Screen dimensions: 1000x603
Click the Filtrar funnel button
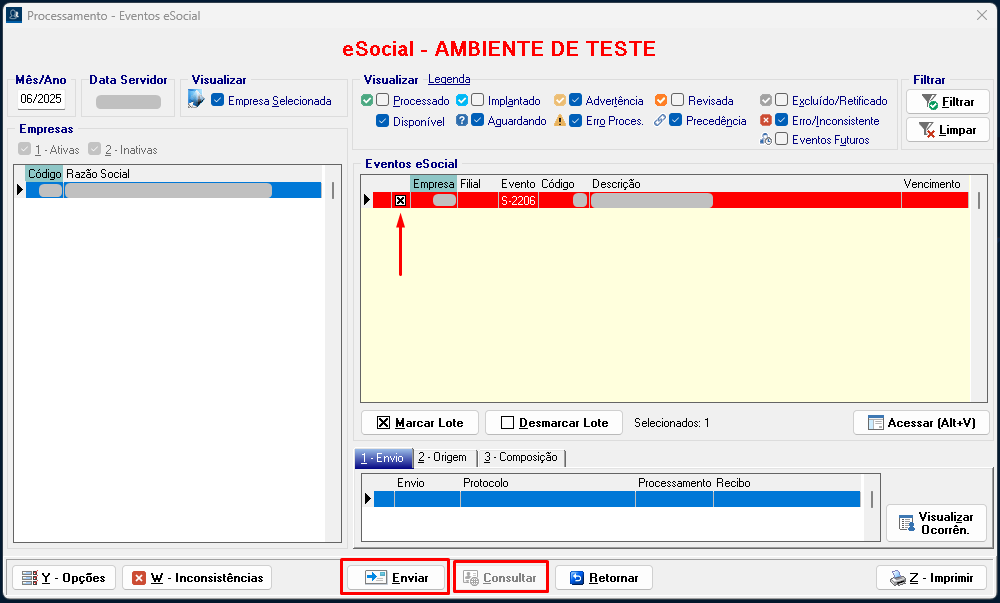[x=947, y=102]
